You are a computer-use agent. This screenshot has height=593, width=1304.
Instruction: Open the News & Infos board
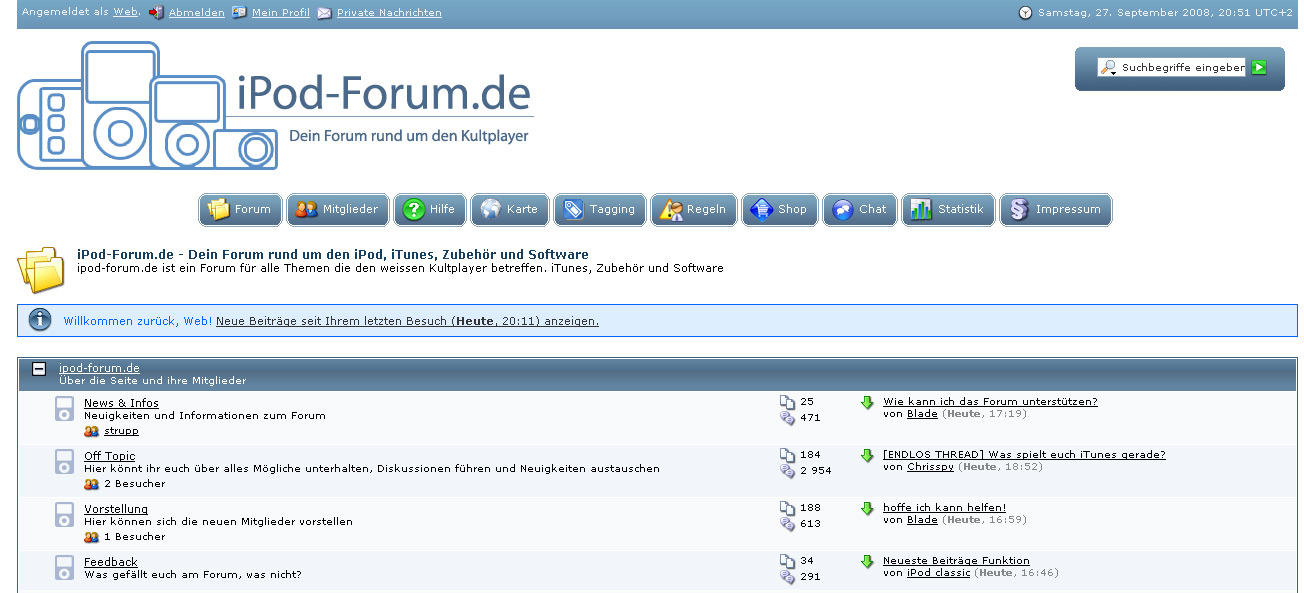point(121,403)
